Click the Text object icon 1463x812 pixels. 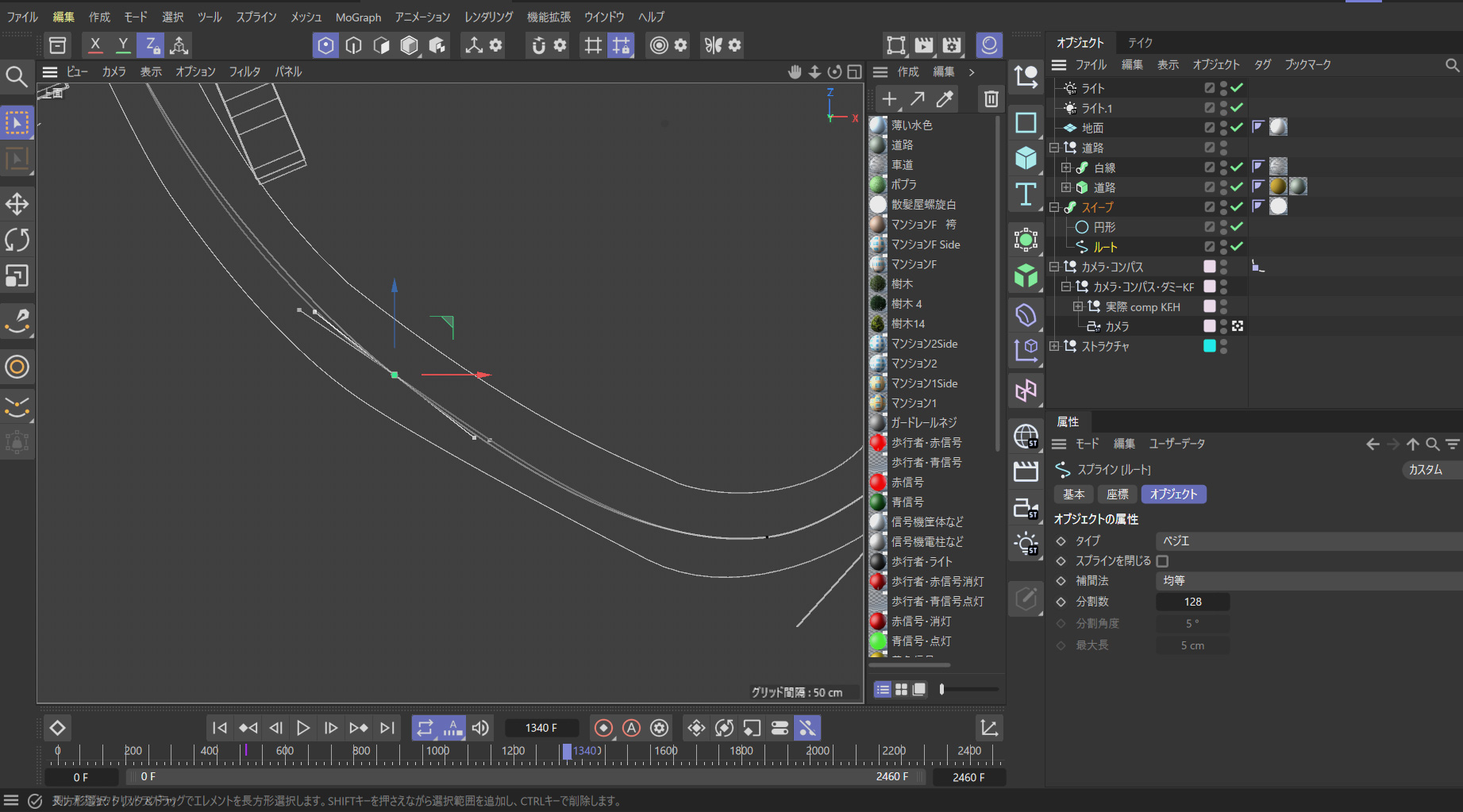coord(1026,194)
